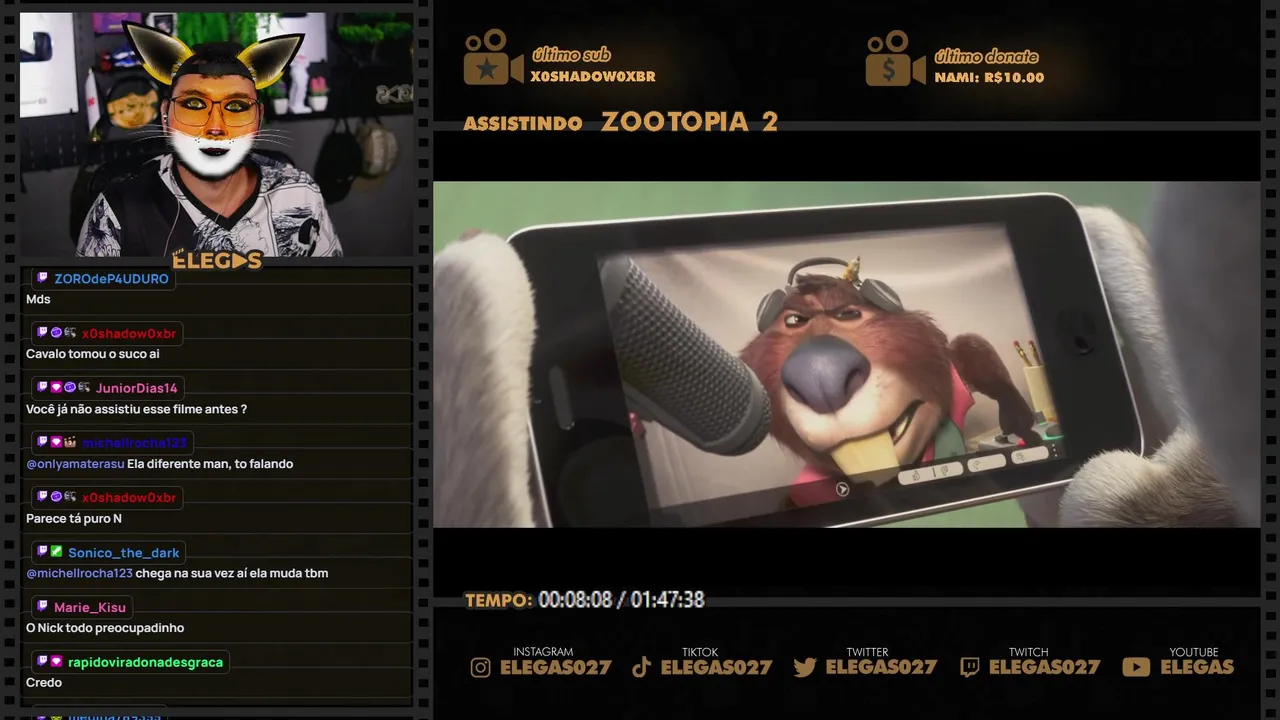Click the 'NAMI: R$10.00' donate text

point(989,78)
